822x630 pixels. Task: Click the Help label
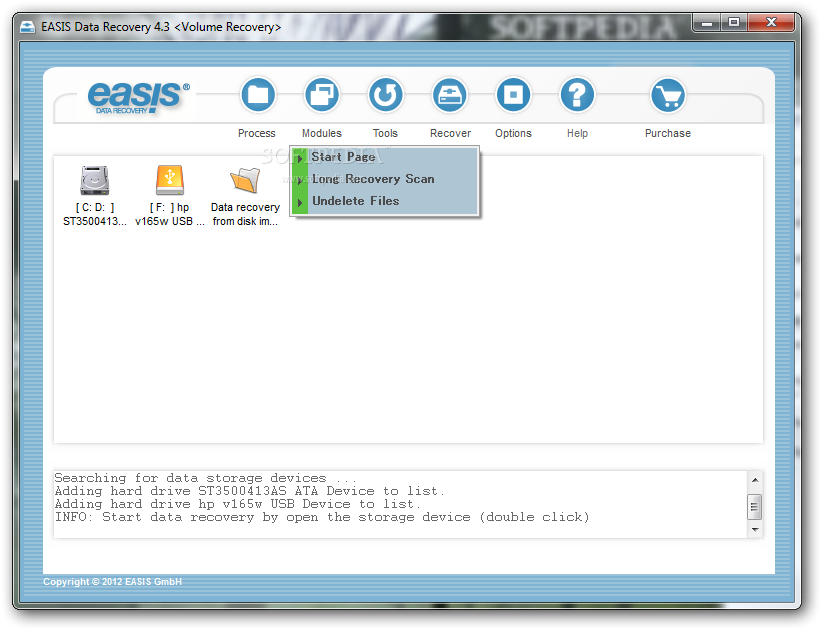coord(577,133)
